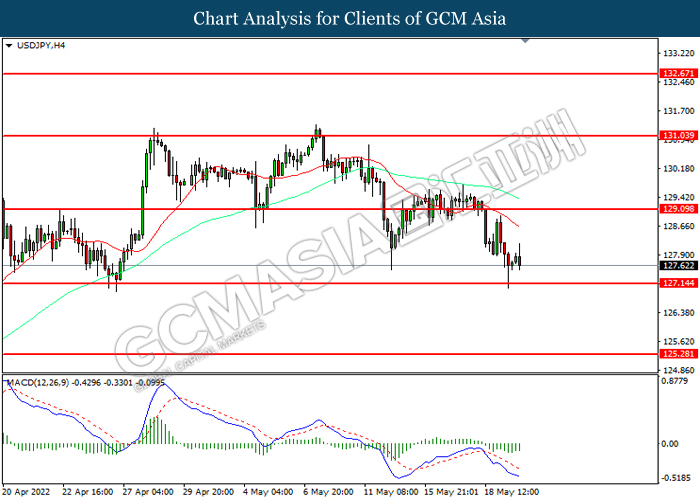Click the 129.420 price scale value
The width and height of the screenshot is (700, 500).
[679, 198]
